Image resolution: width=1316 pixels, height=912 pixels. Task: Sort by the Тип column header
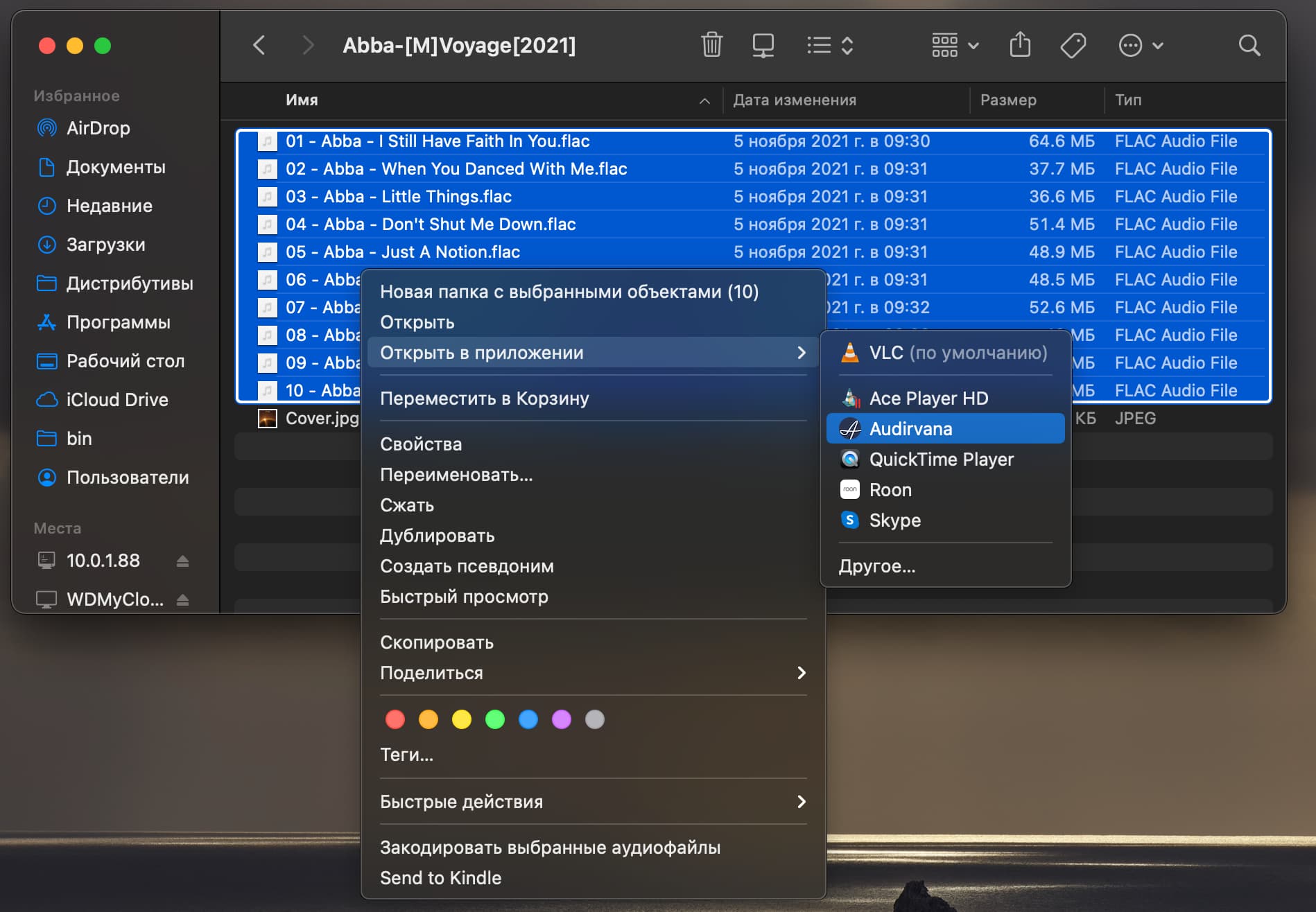(1128, 100)
